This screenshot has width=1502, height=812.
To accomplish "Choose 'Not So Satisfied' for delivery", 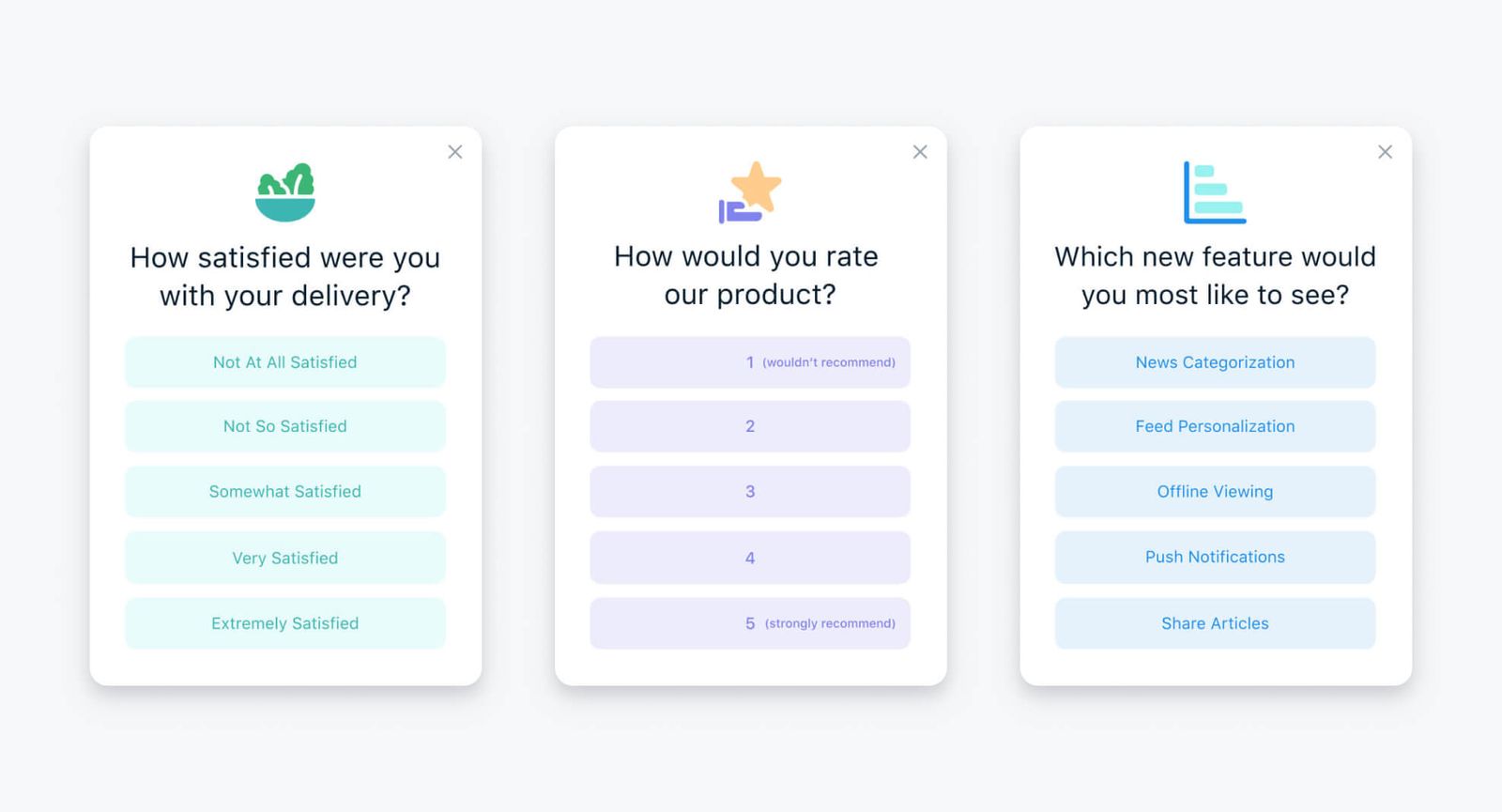I will click(284, 426).
